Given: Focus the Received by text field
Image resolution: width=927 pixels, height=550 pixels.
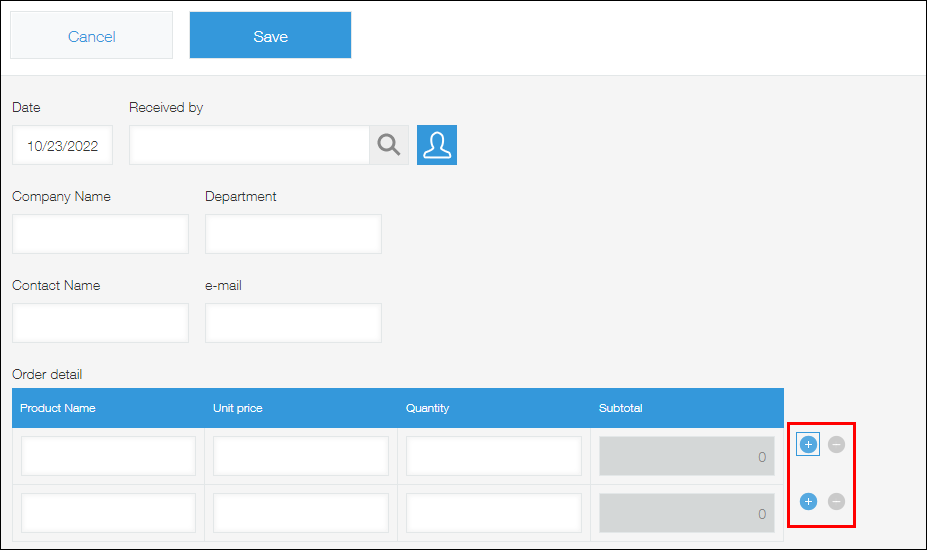Looking at the screenshot, I should click(x=249, y=145).
